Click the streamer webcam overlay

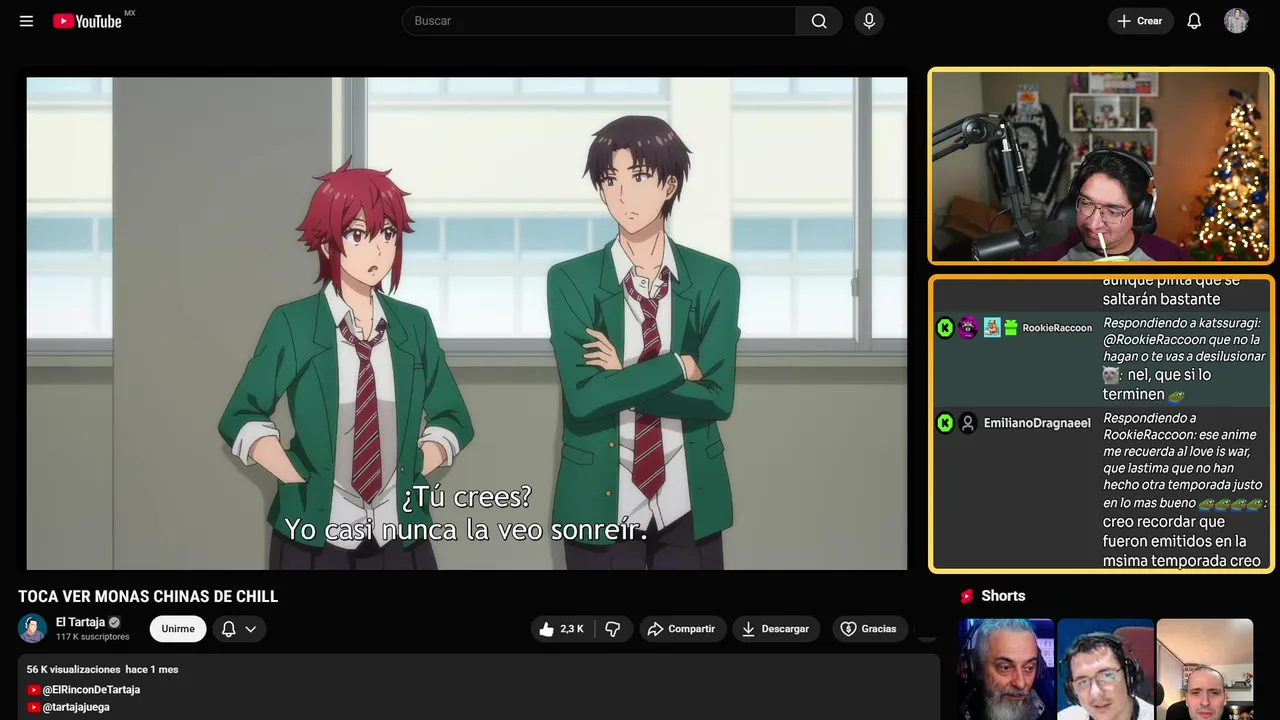1101,166
